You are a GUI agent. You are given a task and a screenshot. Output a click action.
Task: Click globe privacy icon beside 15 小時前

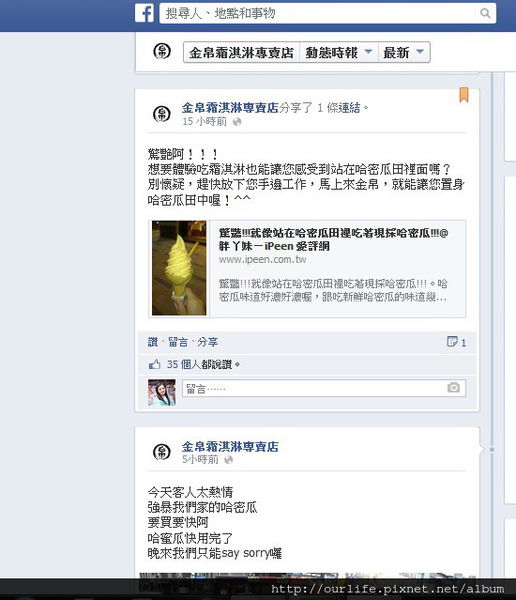[x=237, y=122]
